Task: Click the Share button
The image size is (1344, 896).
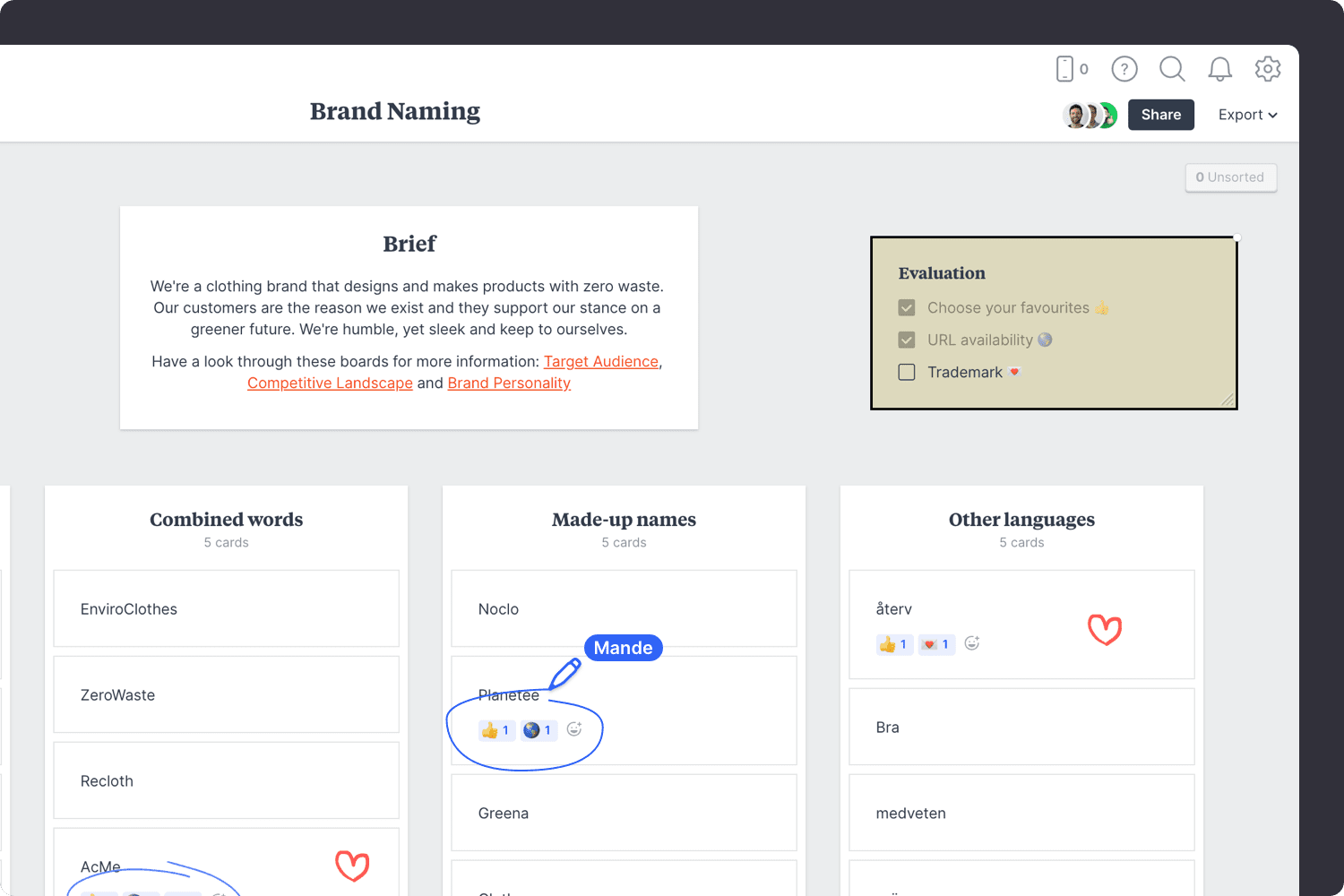Action: pos(1161,115)
